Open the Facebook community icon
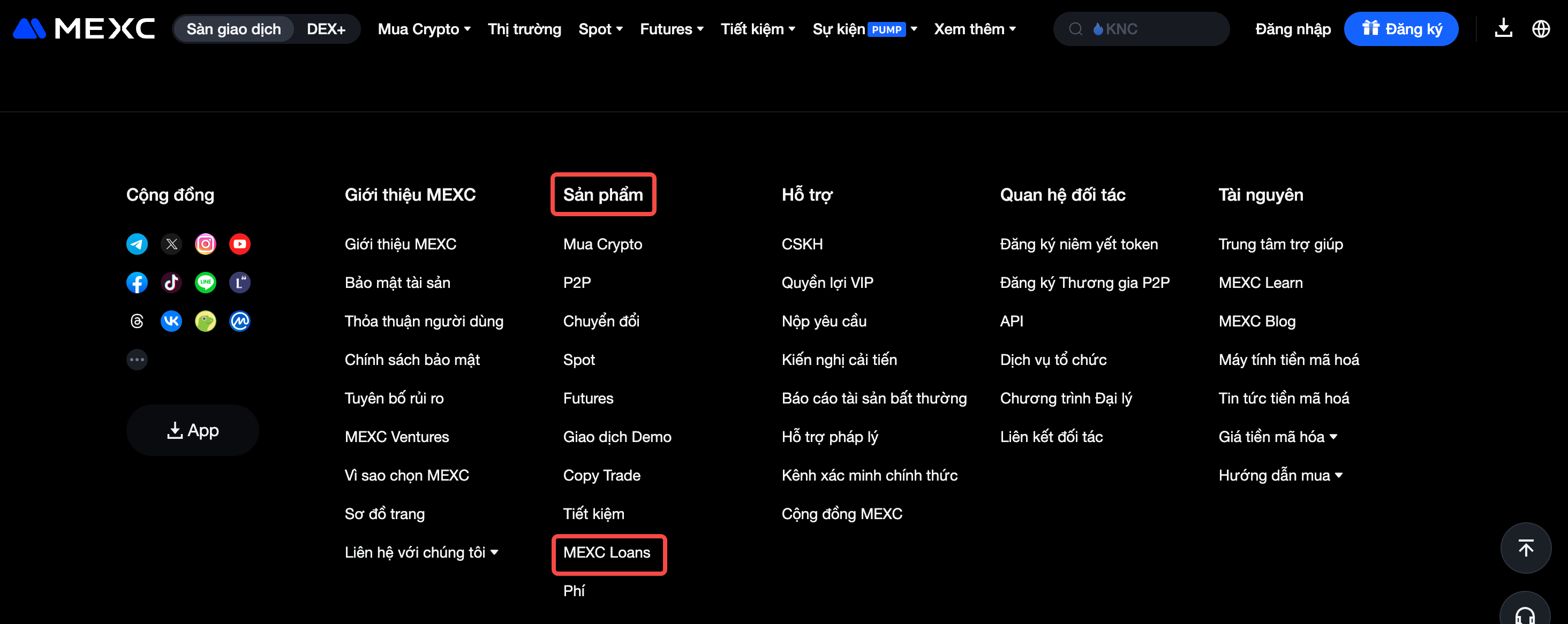Image resolution: width=1568 pixels, height=624 pixels. [x=137, y=283]
